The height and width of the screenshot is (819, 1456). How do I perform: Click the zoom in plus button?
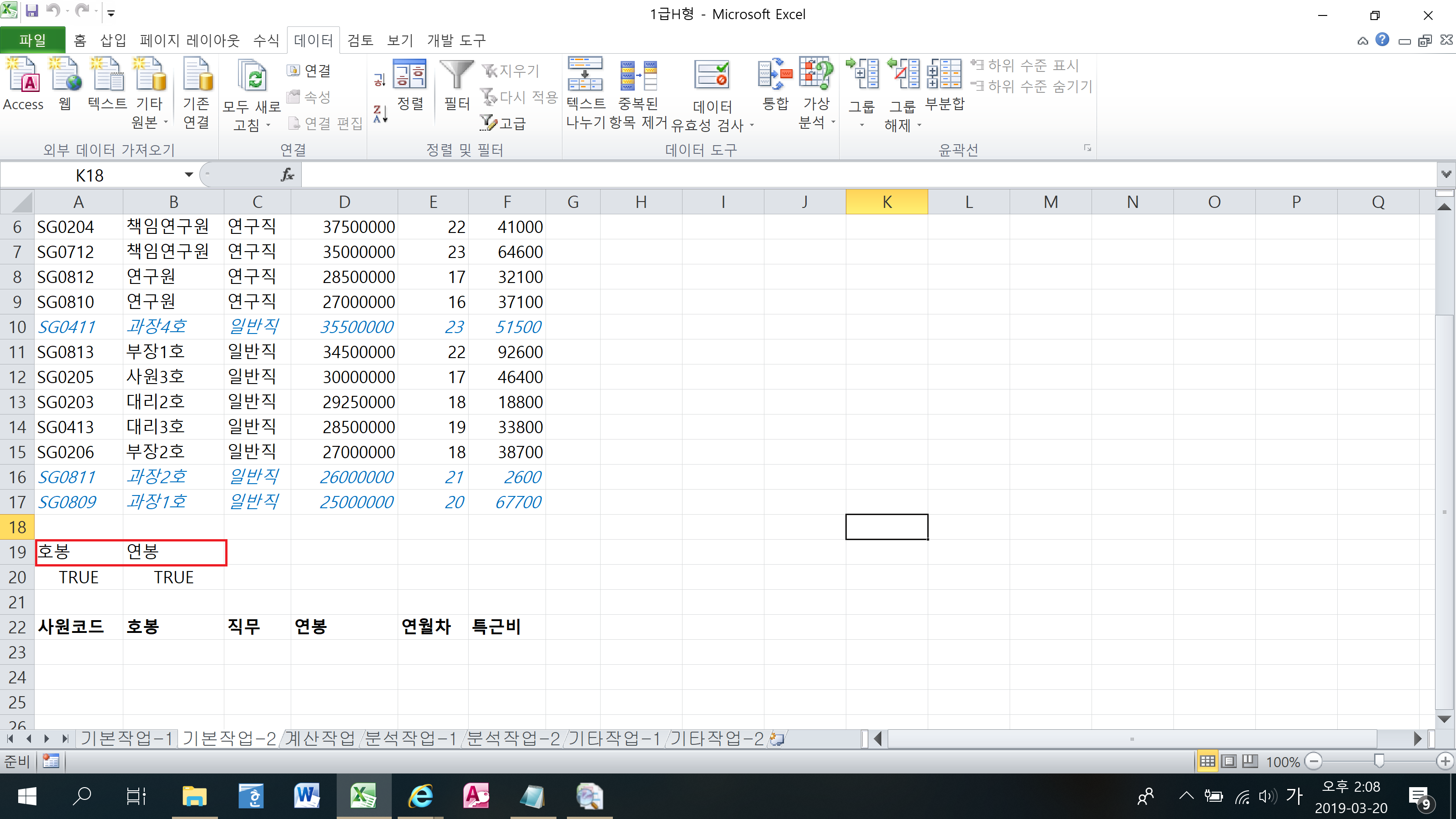click(x=1445, y=761)
